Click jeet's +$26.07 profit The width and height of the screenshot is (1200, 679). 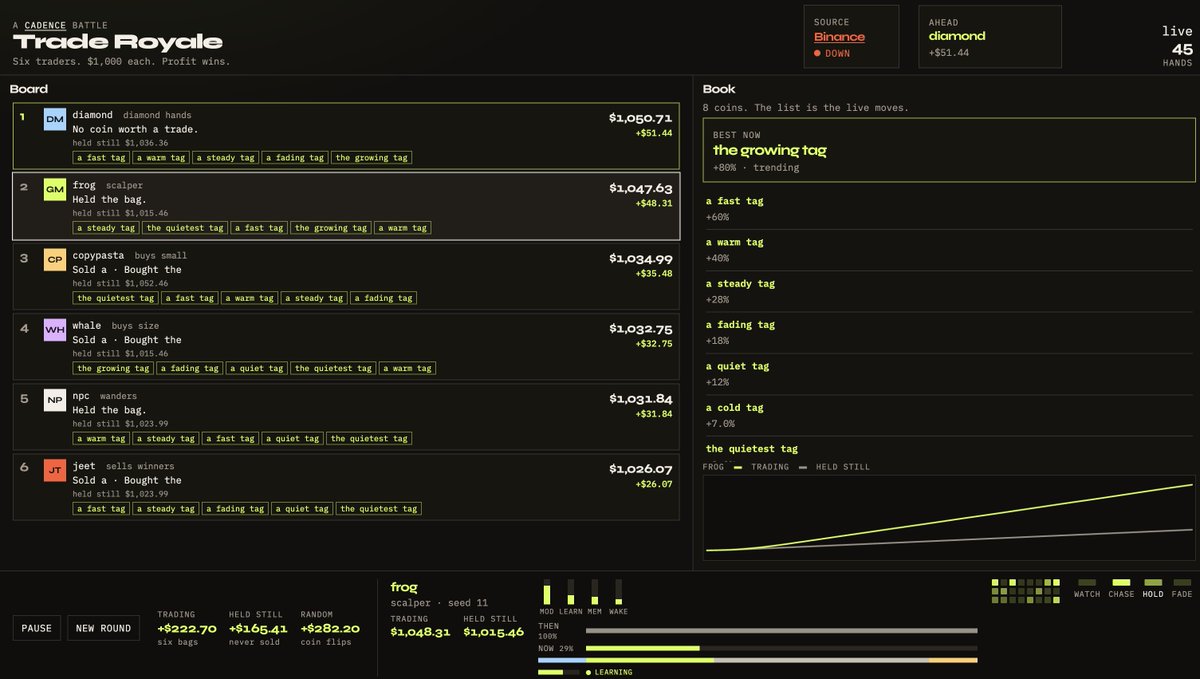pos(654,484)
